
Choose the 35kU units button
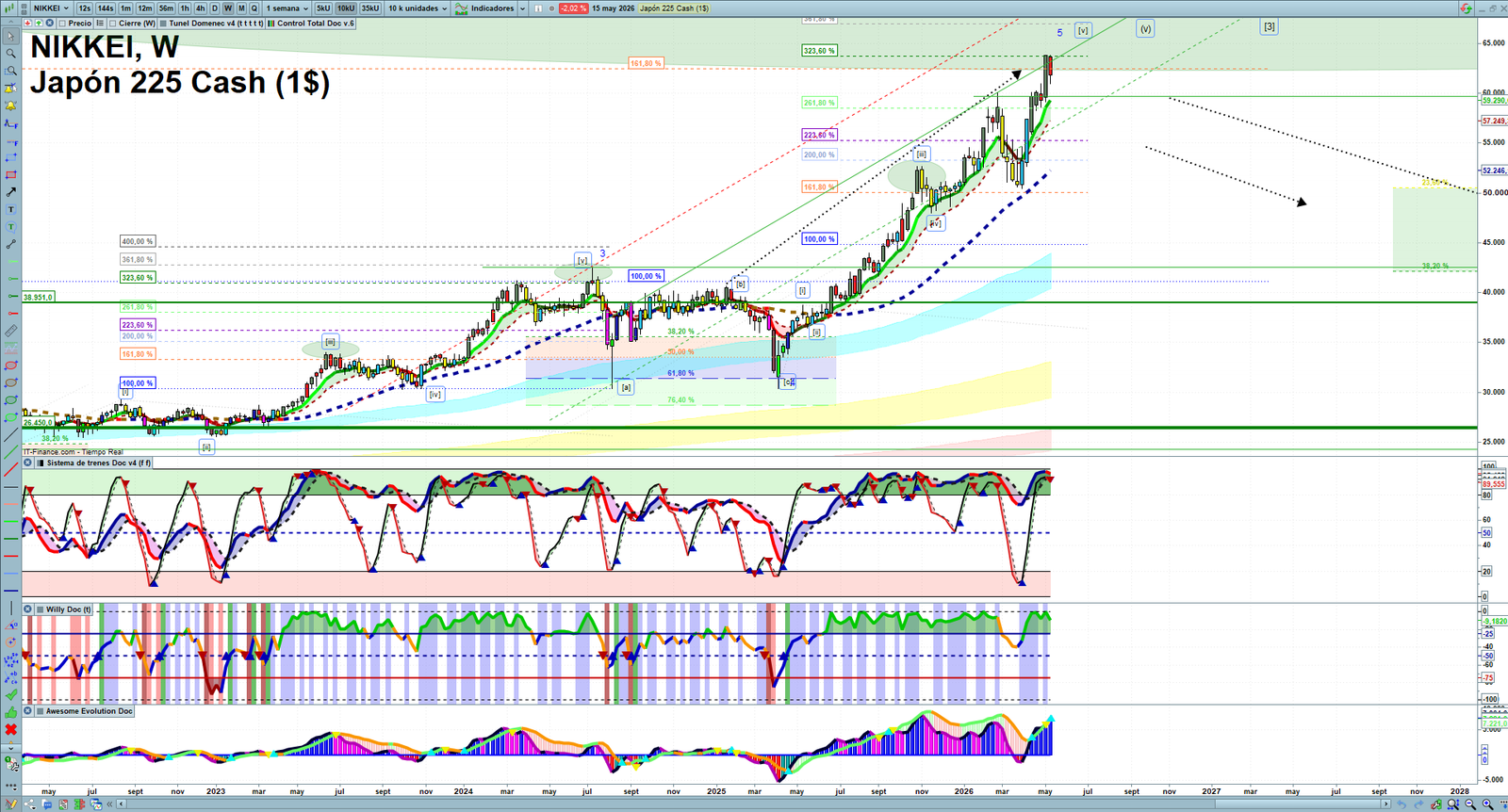pos(370,8)
